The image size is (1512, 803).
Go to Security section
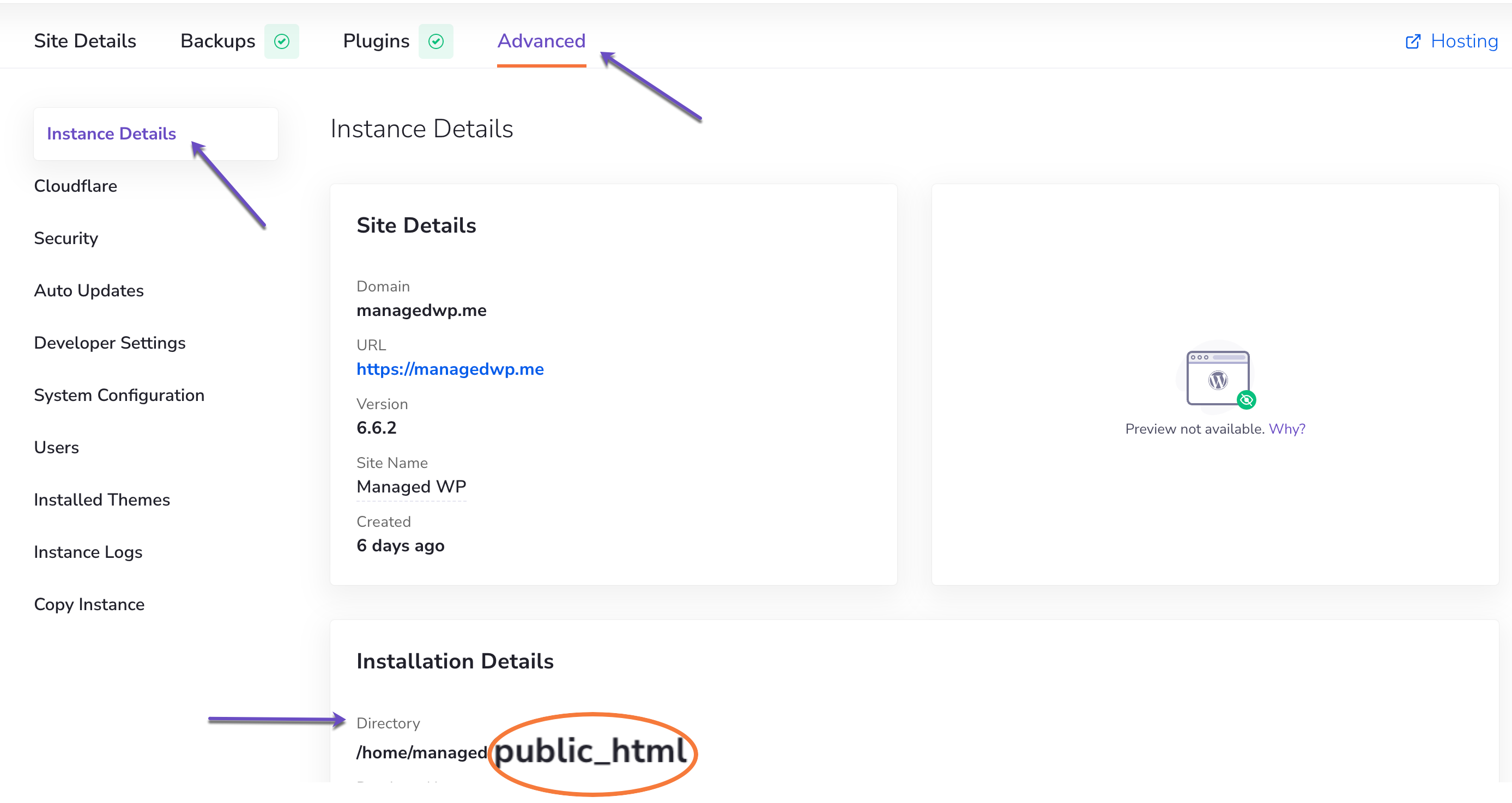66,238
